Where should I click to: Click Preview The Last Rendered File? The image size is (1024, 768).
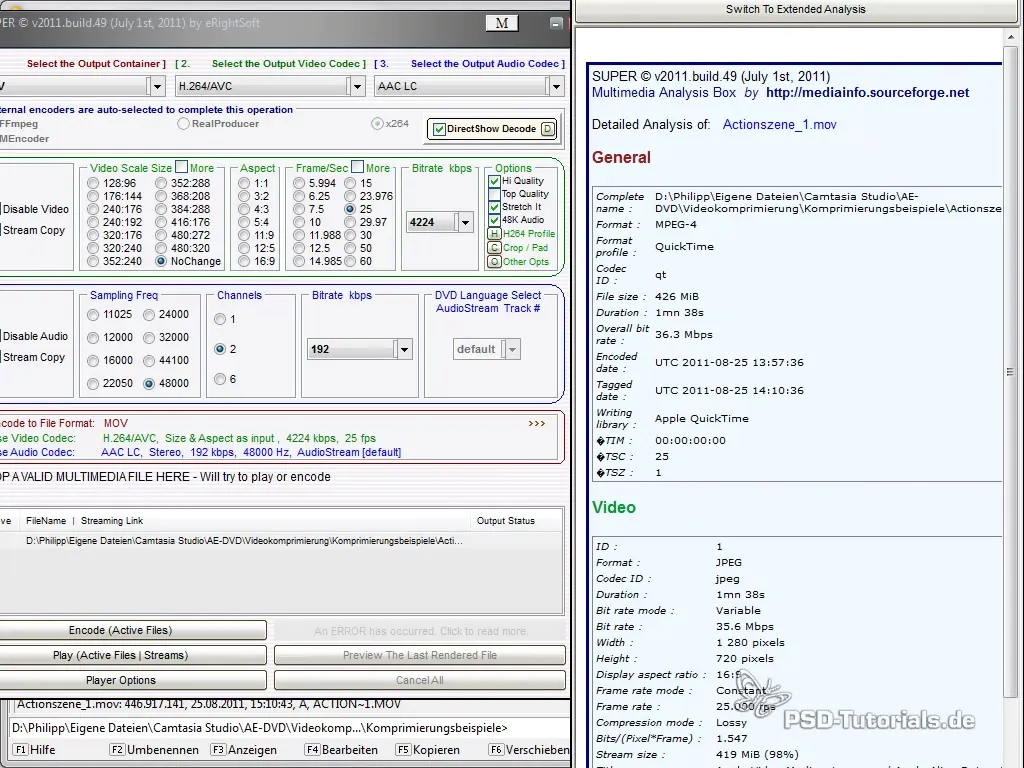pos(420,655)
